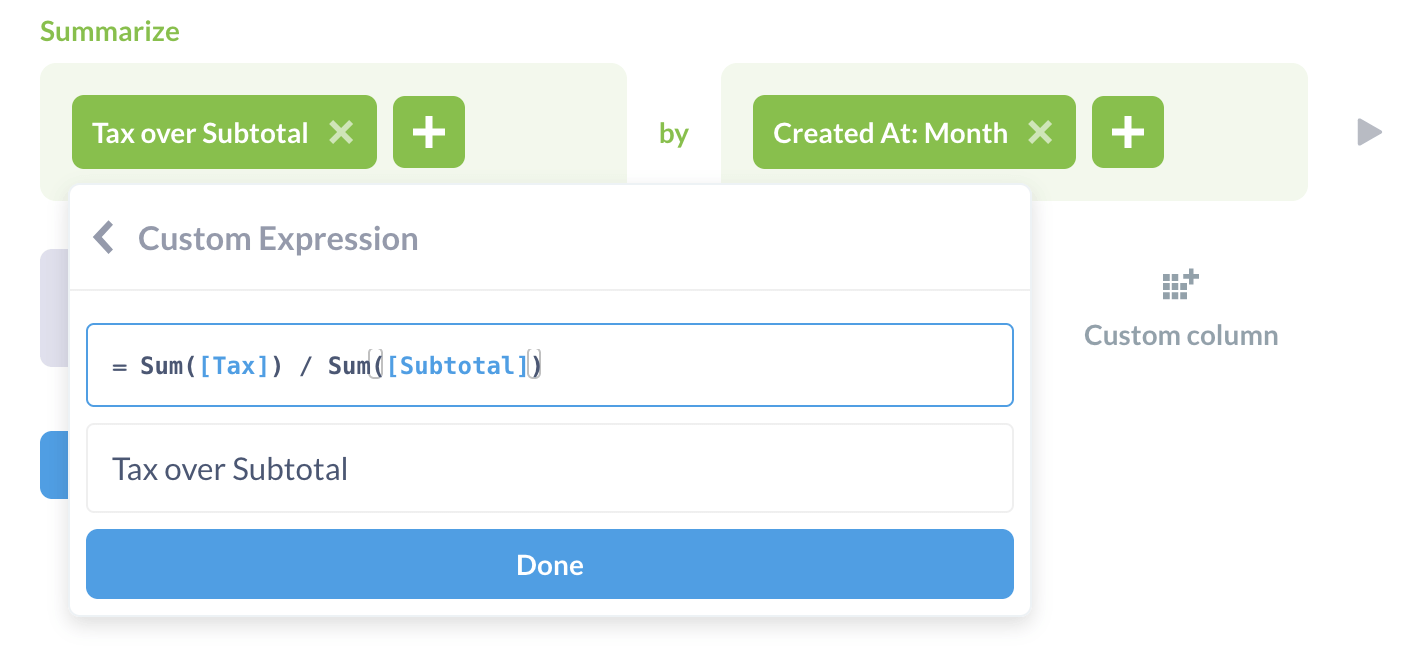Remove the Created At: Month grouping

pyautogui.click(x=1040, y=133)
